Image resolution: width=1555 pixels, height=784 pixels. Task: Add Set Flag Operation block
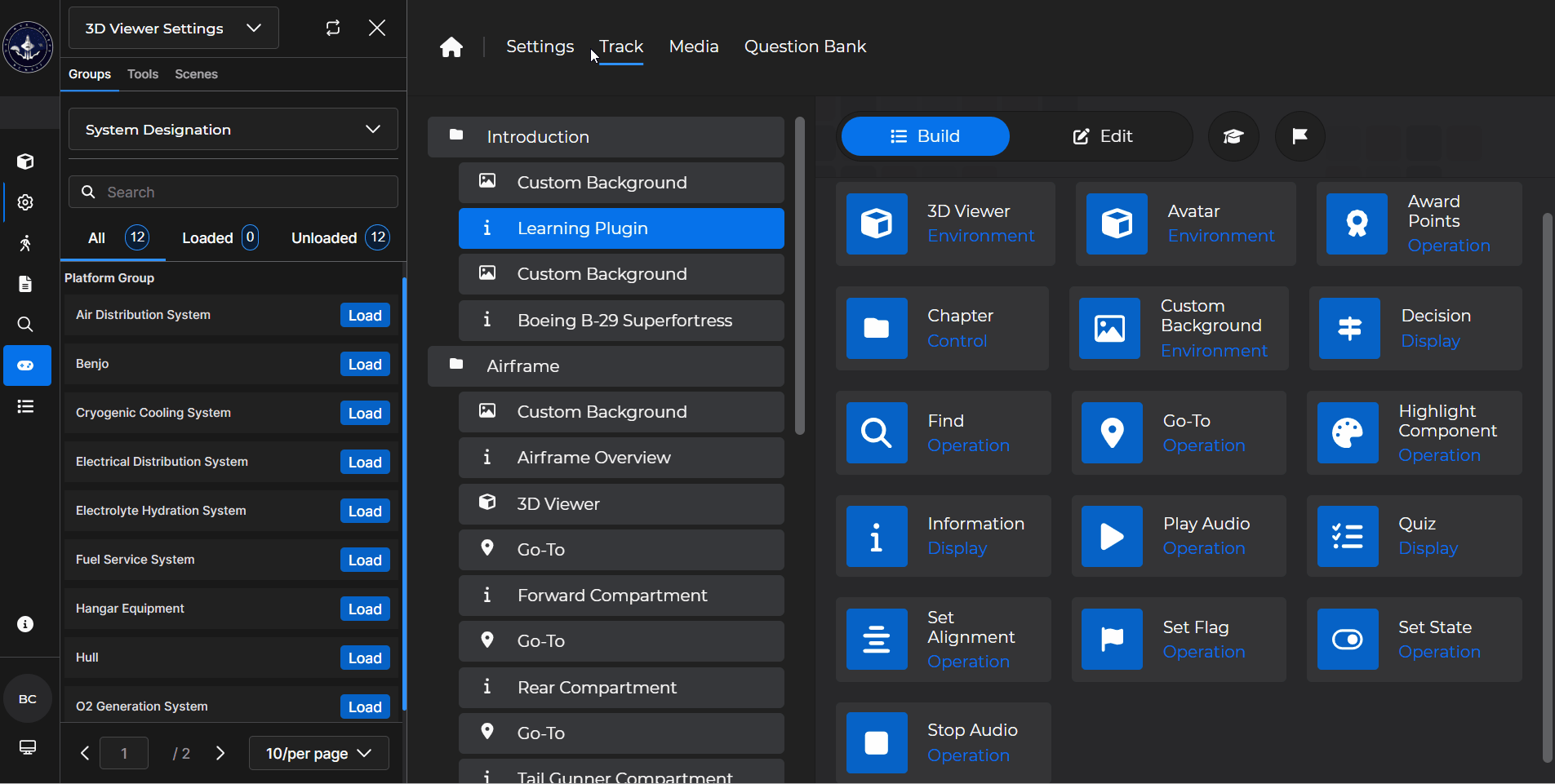tap(1179, 640)
